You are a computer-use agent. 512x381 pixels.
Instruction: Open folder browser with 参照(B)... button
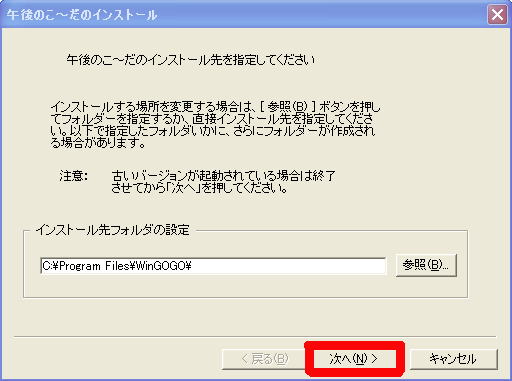(426, 265)
